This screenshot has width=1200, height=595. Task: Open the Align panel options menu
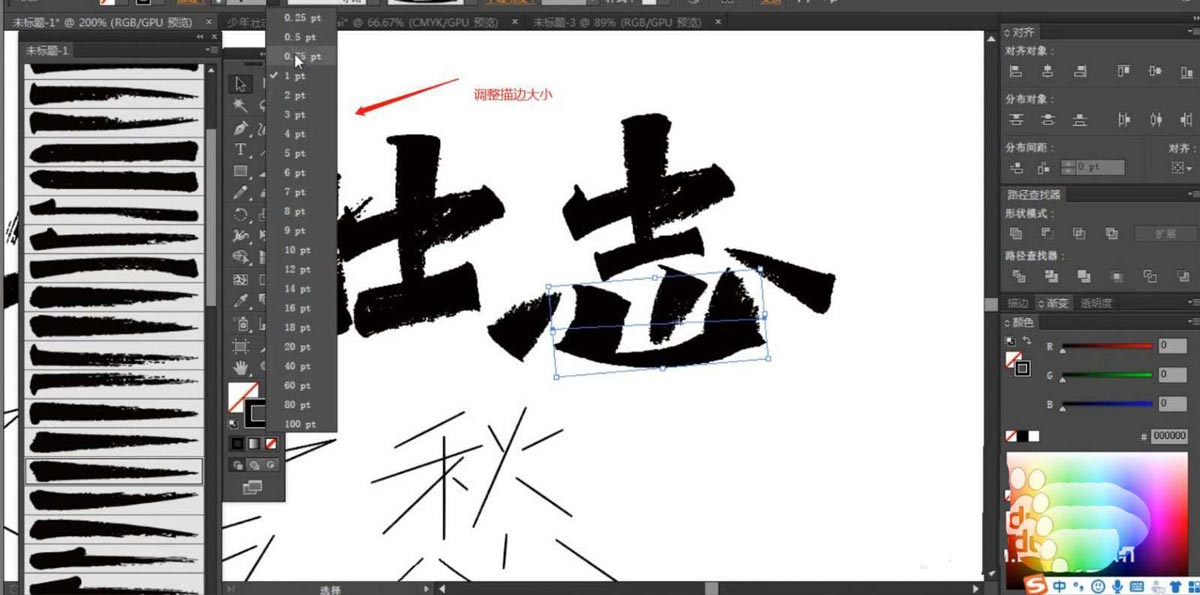[1192, 33]
